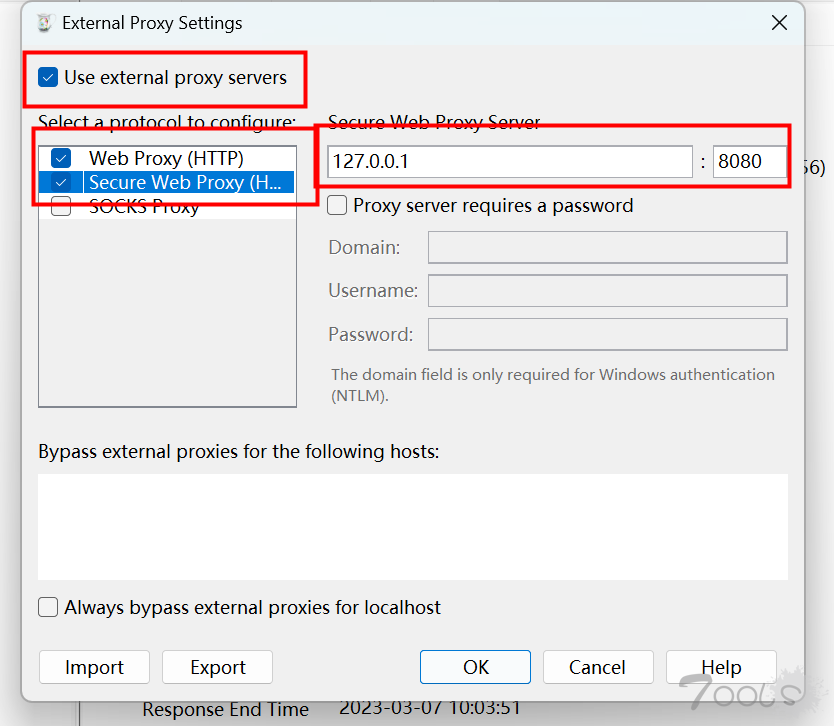Viewport: 834px width, 726px height.
Task: Click the Export button
Action: point(218,667)
